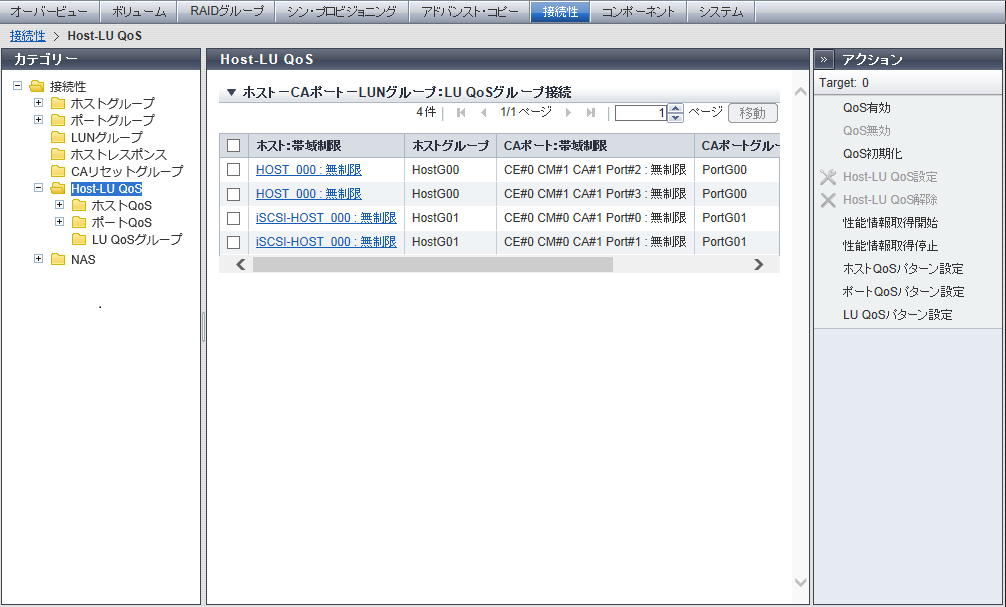Click the horizontal scrollbar under the table
This screenshot has height=607, width=1006.
(432, 265)
